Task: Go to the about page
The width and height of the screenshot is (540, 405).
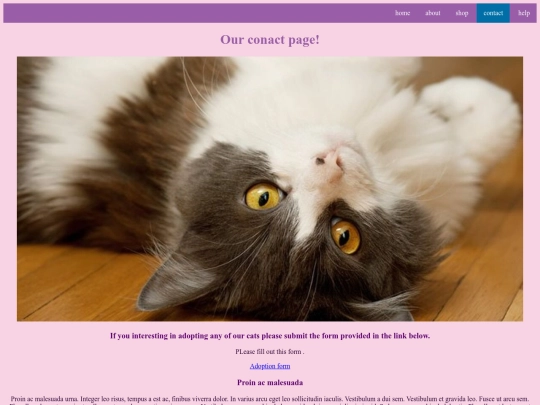Action: (x=433, y=13)
